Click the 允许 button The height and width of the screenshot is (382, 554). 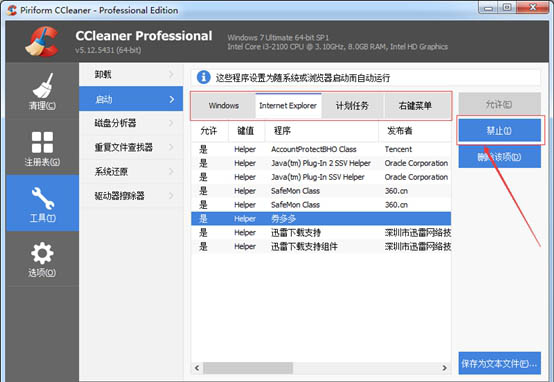[x=499, y=104]
